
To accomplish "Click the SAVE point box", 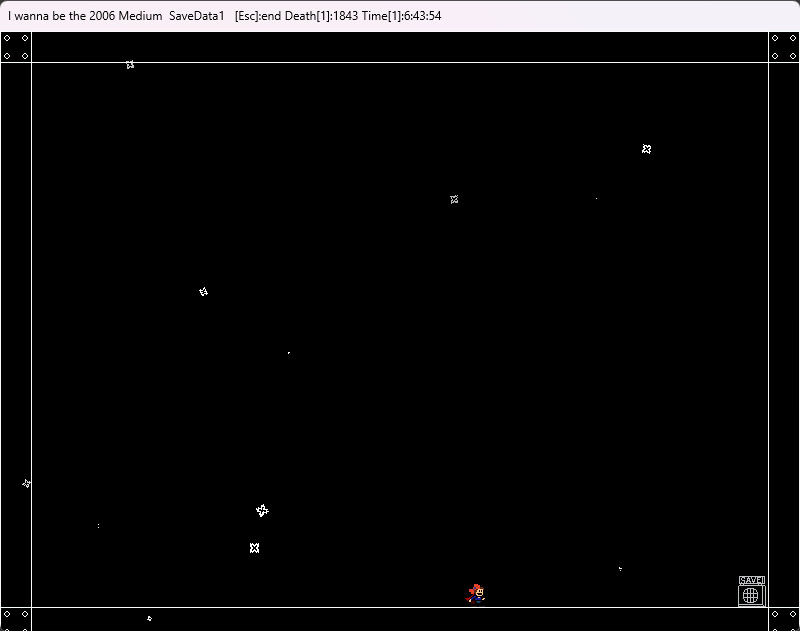I will click(752, 591).
